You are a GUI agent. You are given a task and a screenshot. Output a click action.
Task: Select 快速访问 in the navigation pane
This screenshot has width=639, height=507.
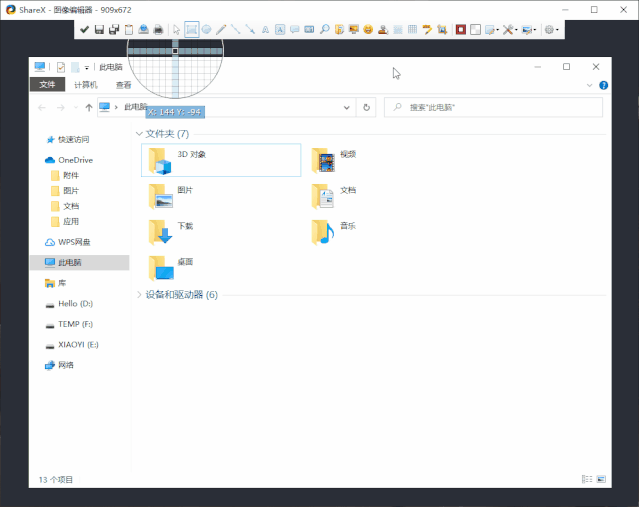tap(74, 139)
